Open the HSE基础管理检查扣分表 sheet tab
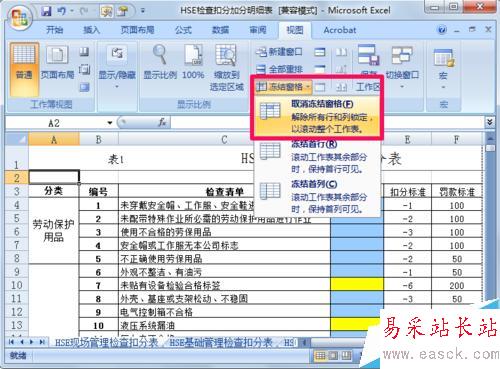The height and width of the screenshot is (369, 500). (x=221, y=342)
